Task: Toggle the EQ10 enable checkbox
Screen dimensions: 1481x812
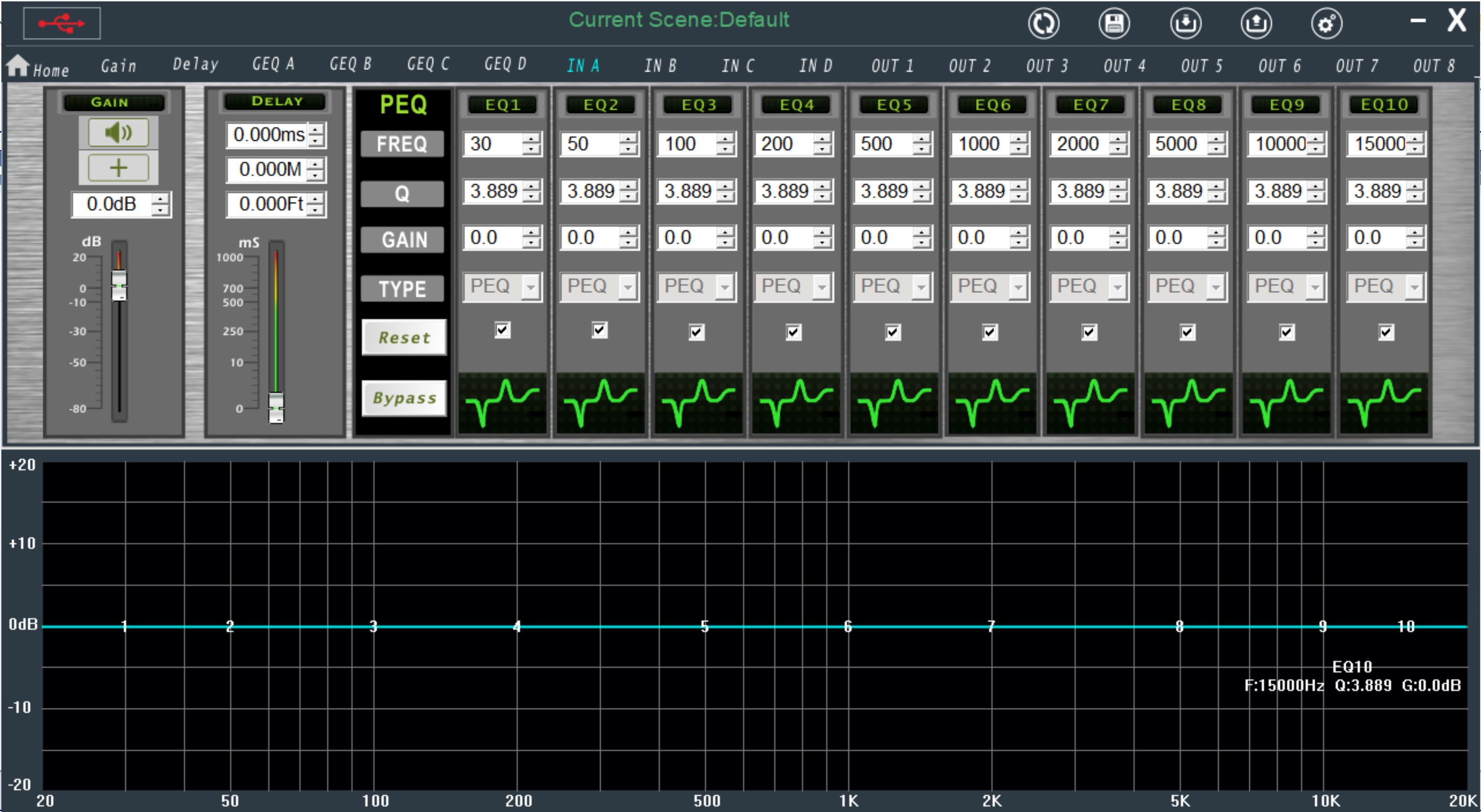Action: coord(1385,332)
